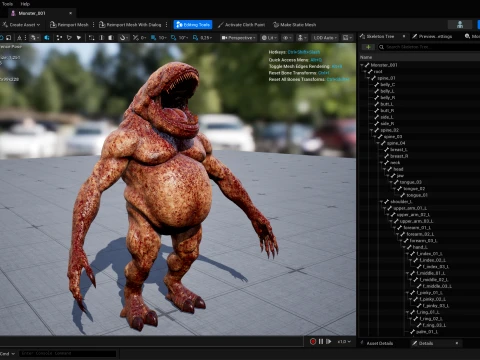Collapse the neck bone
Screen dimensions: 480x360
[x=382, y=163]
